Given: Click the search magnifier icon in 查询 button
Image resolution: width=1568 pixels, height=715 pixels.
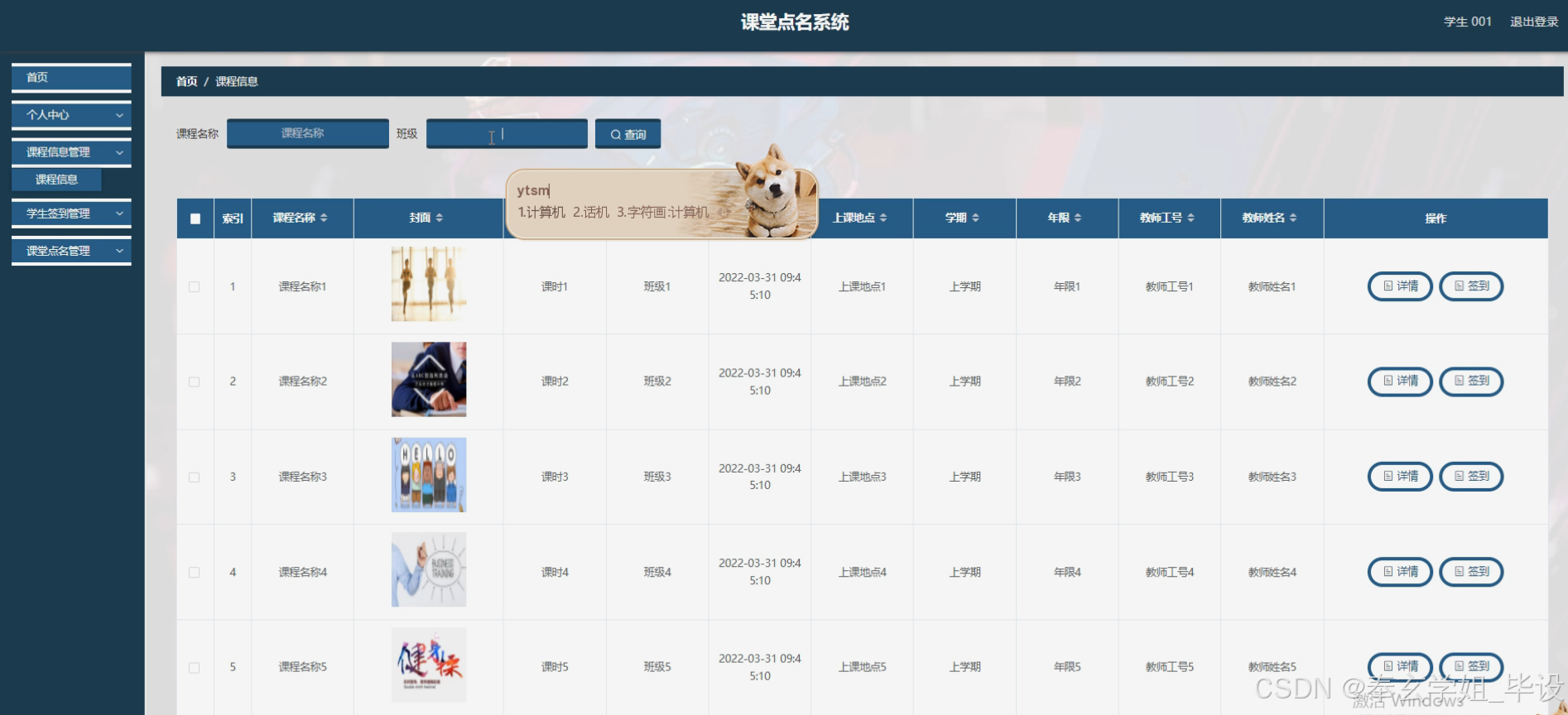Looking at the screenshot, I should pyautogui.click(x=615, y=134).
